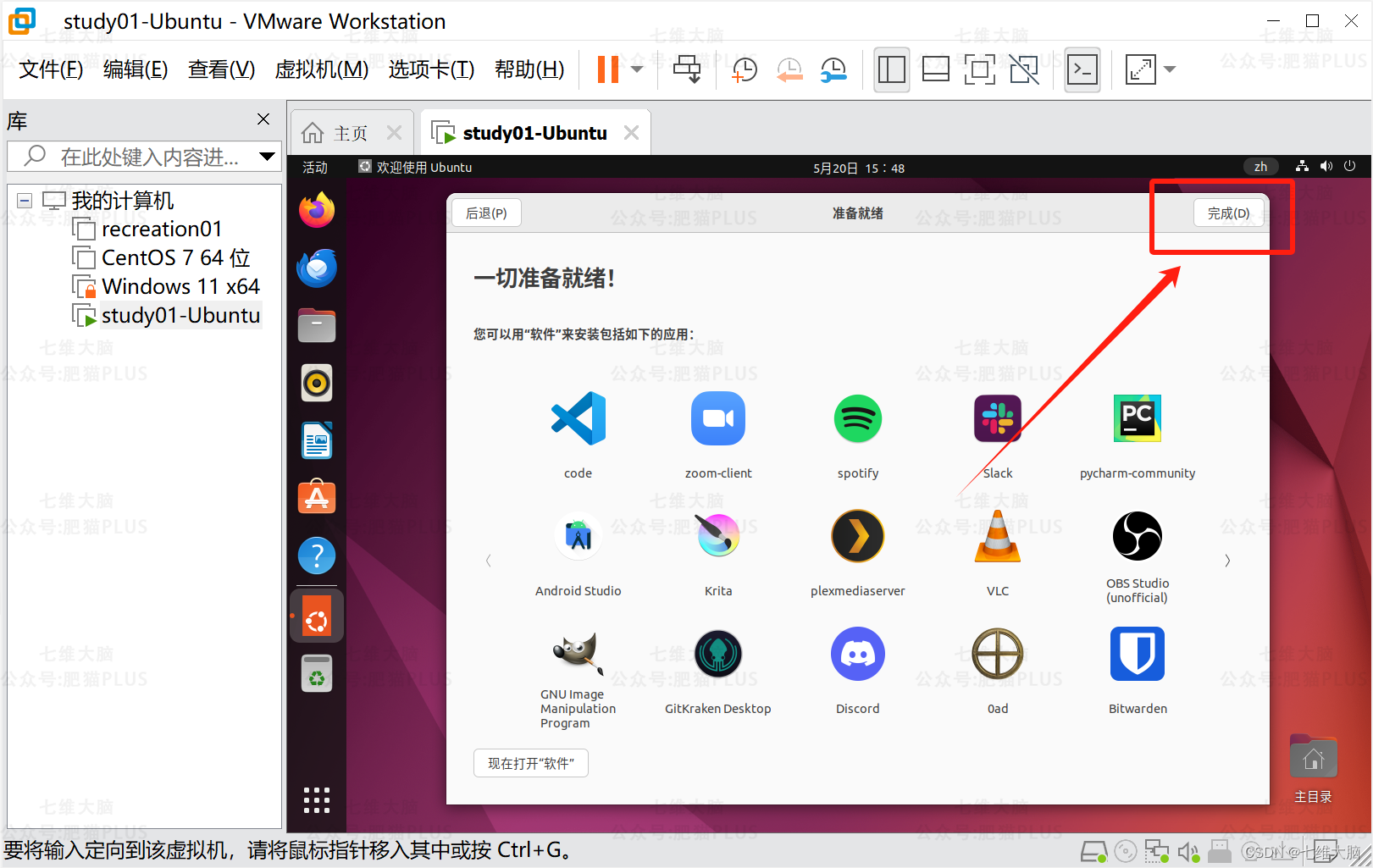Image resolution: width=1373 pixels, height=868 pixels.
Task: Click the Krita app icon
Action: pos(718,536)
